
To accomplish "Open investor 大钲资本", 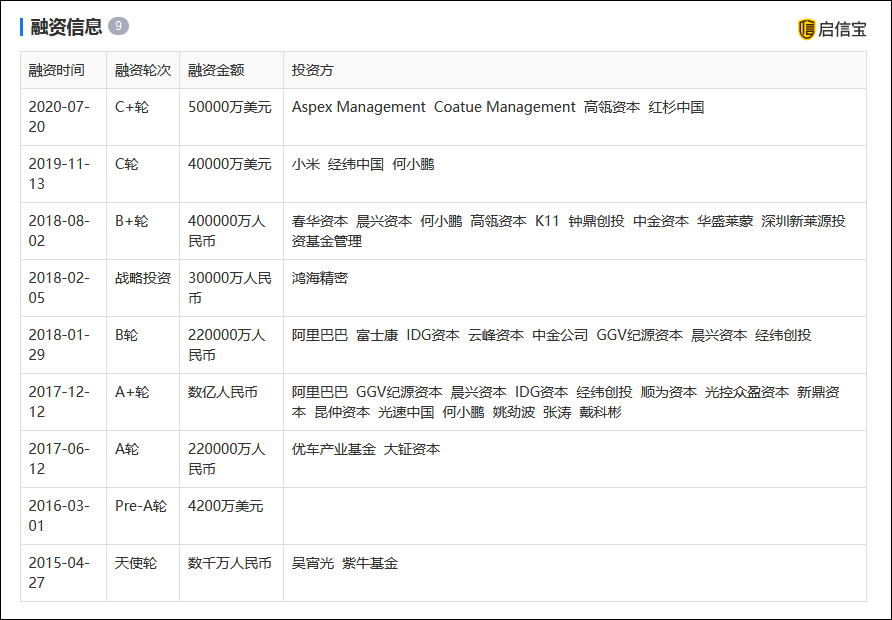I will coord(412,449).
